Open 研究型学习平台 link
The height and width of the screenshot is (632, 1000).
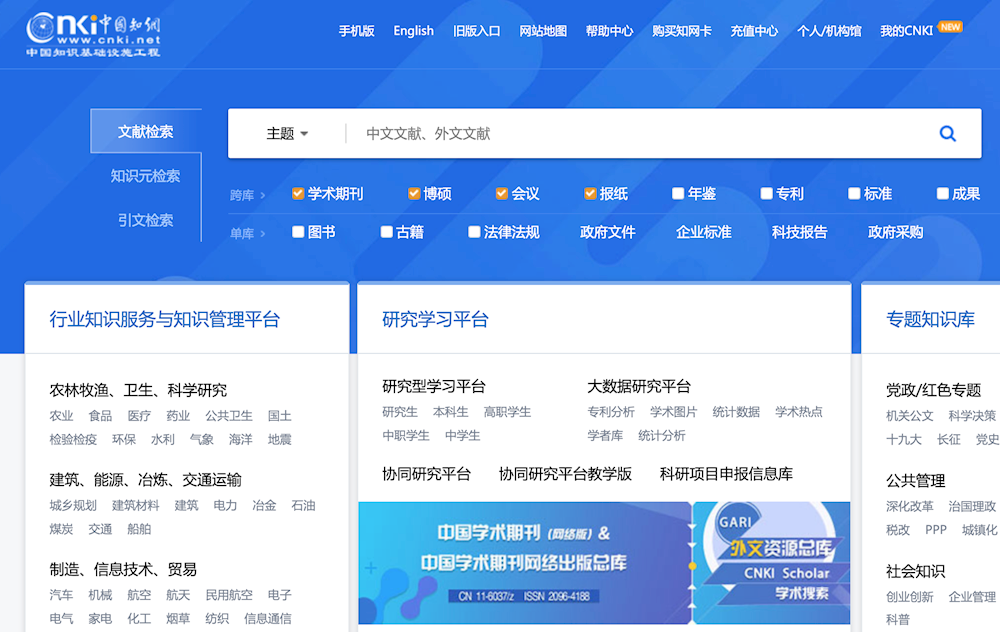pos(434,386)
